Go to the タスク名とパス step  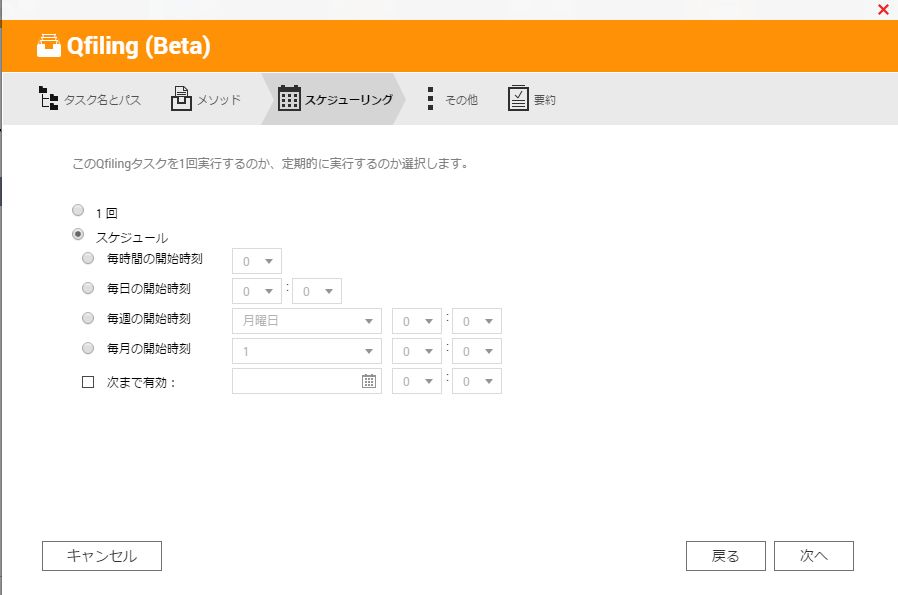click(89, 99)
